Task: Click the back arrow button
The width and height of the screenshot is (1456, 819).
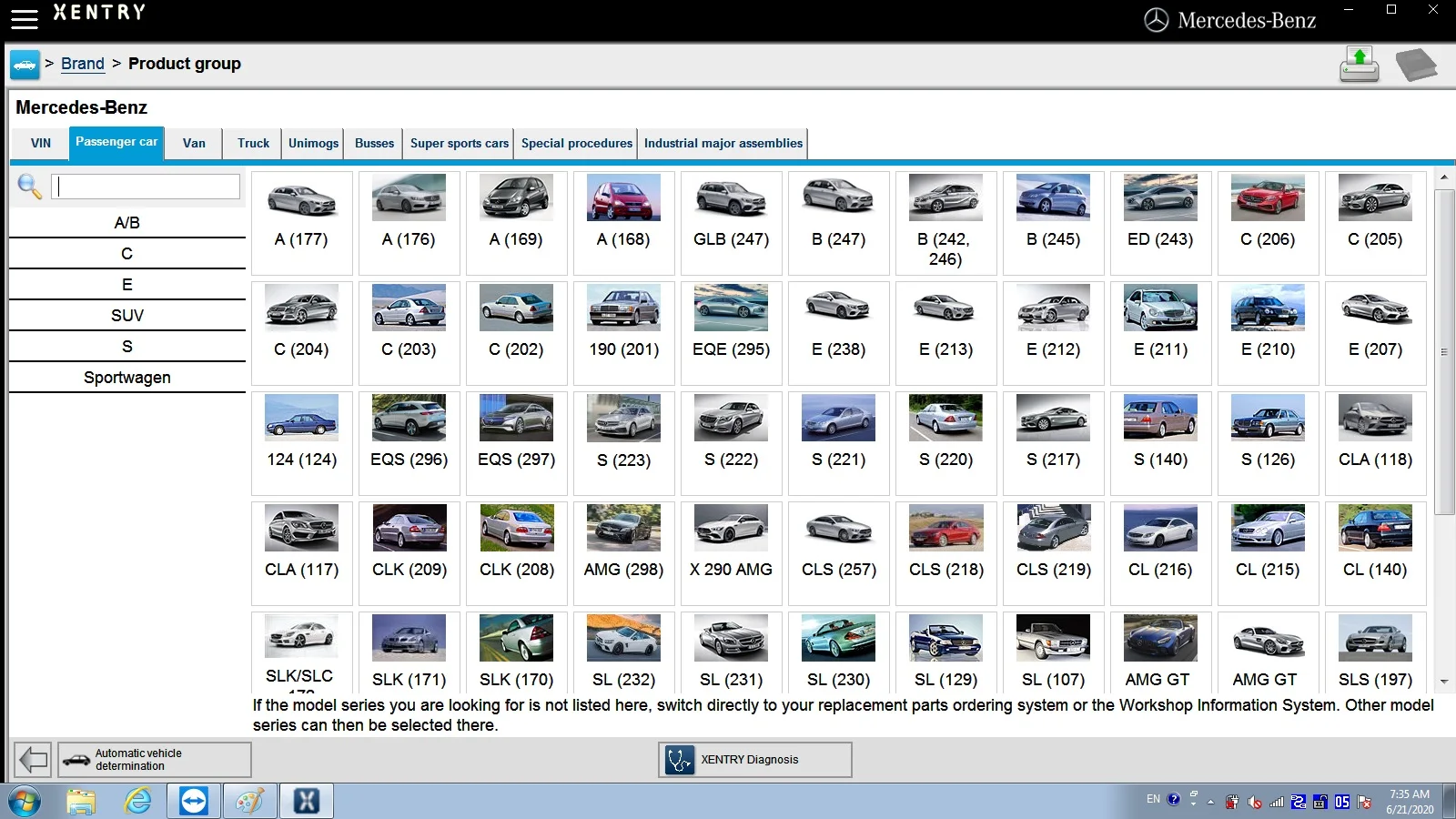Action: click(34, 759)
